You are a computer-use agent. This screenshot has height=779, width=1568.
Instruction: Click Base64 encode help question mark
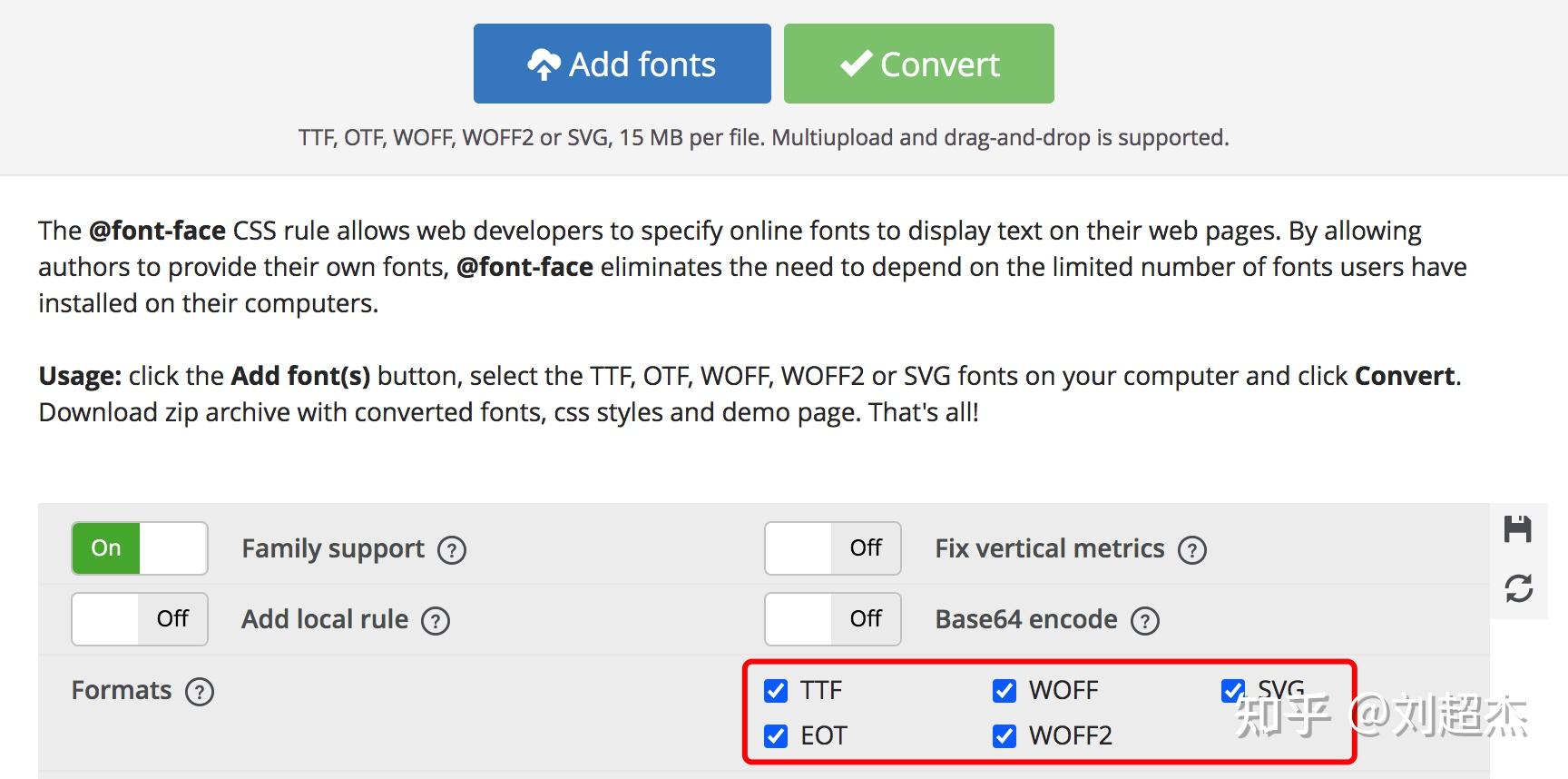(1145, 621)
